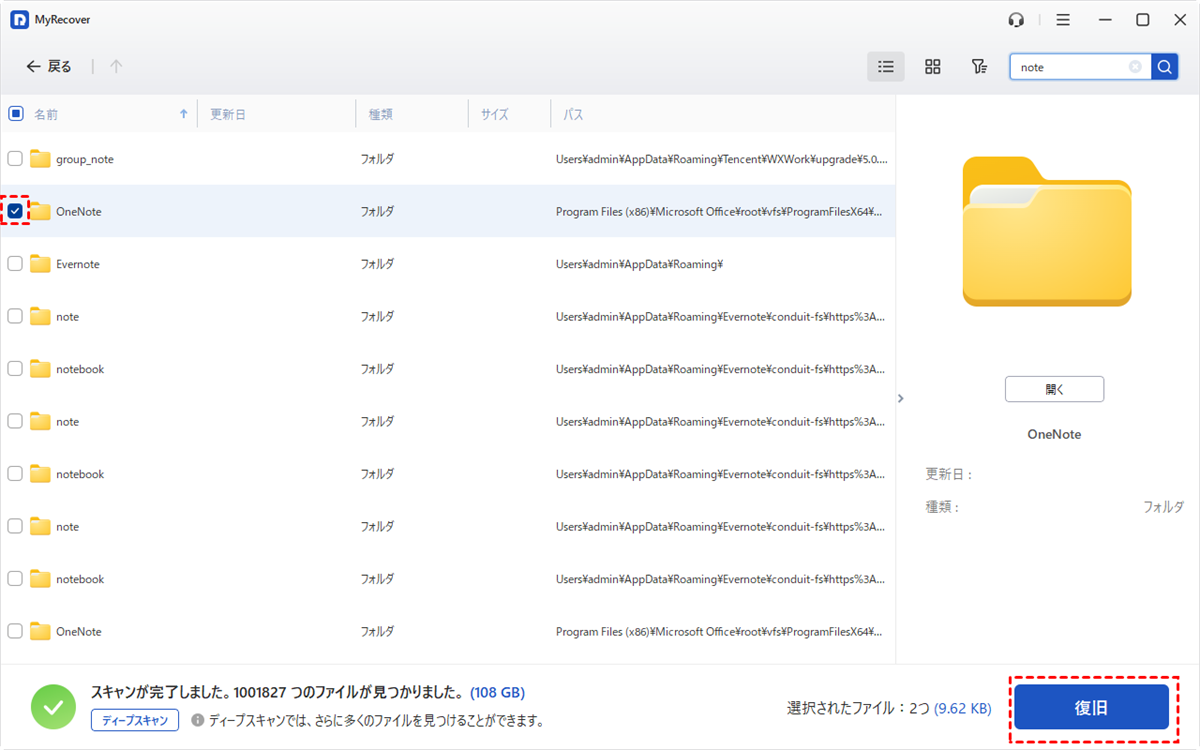Collapse the preview panel with chevron
Screen dimensions: 1200x750
900,398
